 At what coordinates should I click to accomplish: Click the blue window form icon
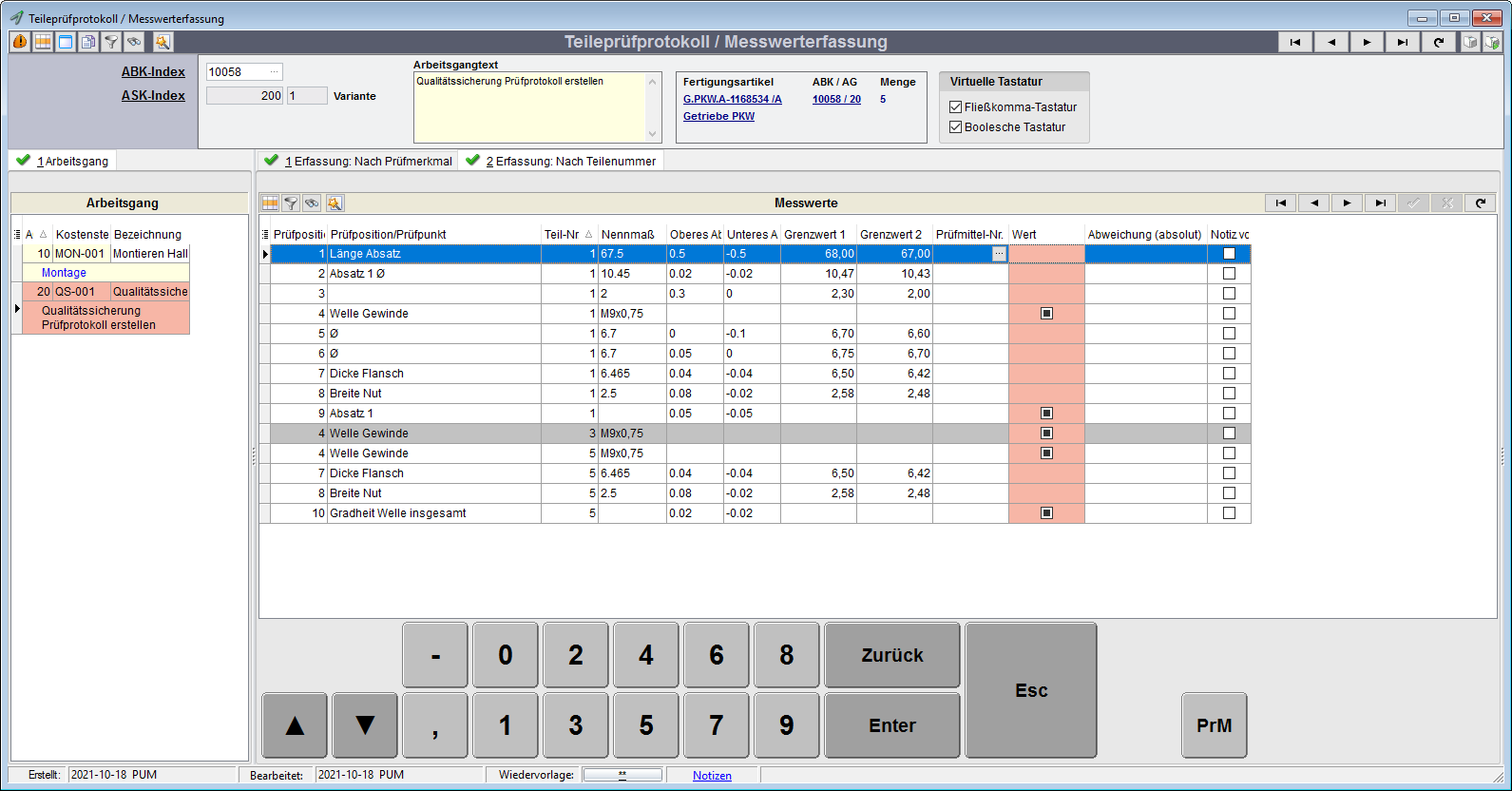point(66,42)
